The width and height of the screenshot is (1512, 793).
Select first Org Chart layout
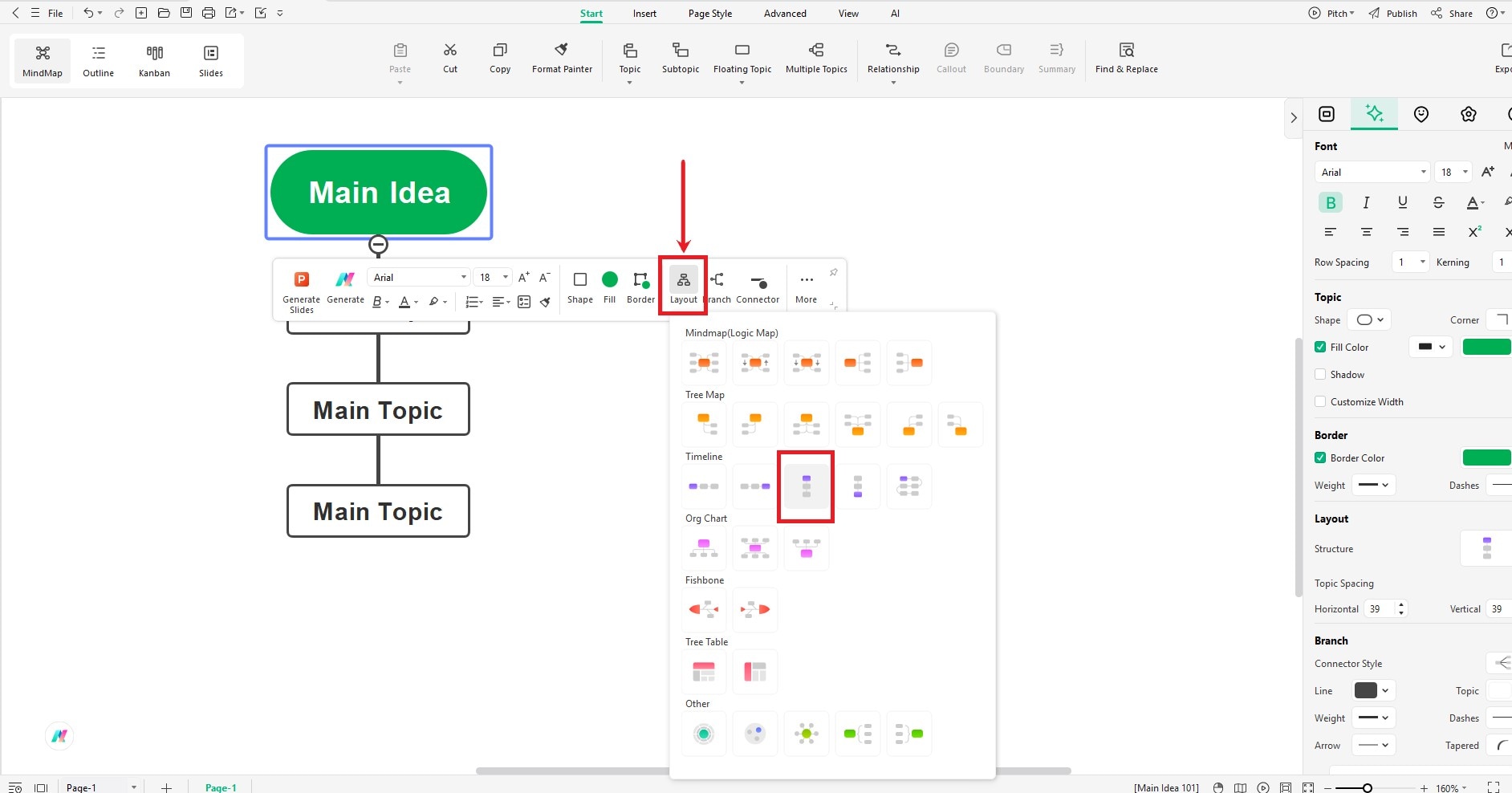click(704, 548)
